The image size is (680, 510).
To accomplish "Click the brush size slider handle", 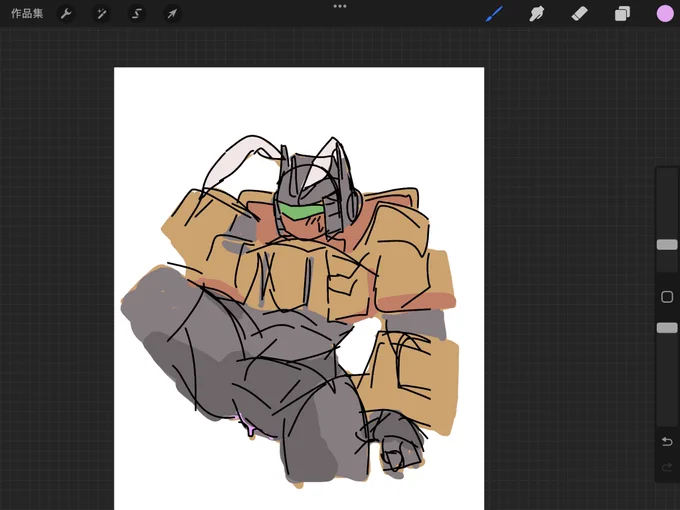I will coord(667,245).
